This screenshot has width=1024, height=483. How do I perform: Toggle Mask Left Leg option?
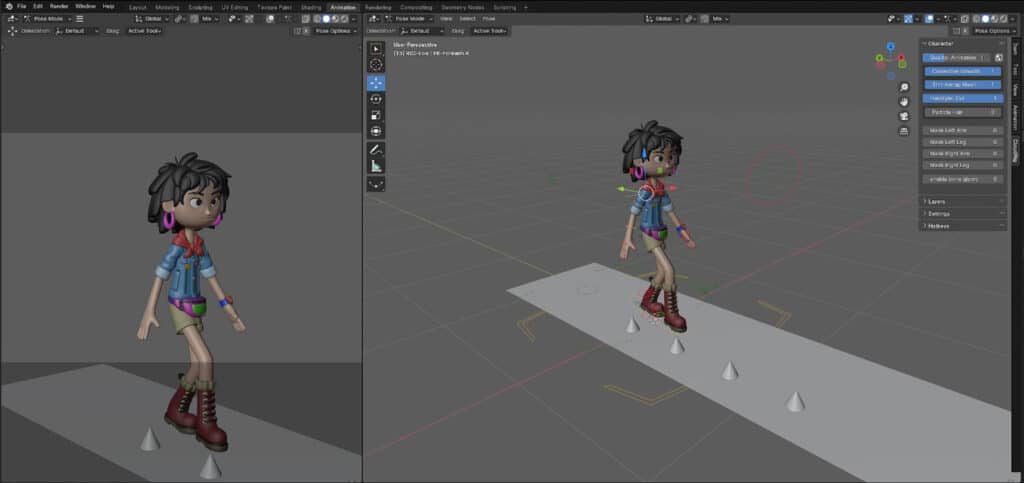963,142
